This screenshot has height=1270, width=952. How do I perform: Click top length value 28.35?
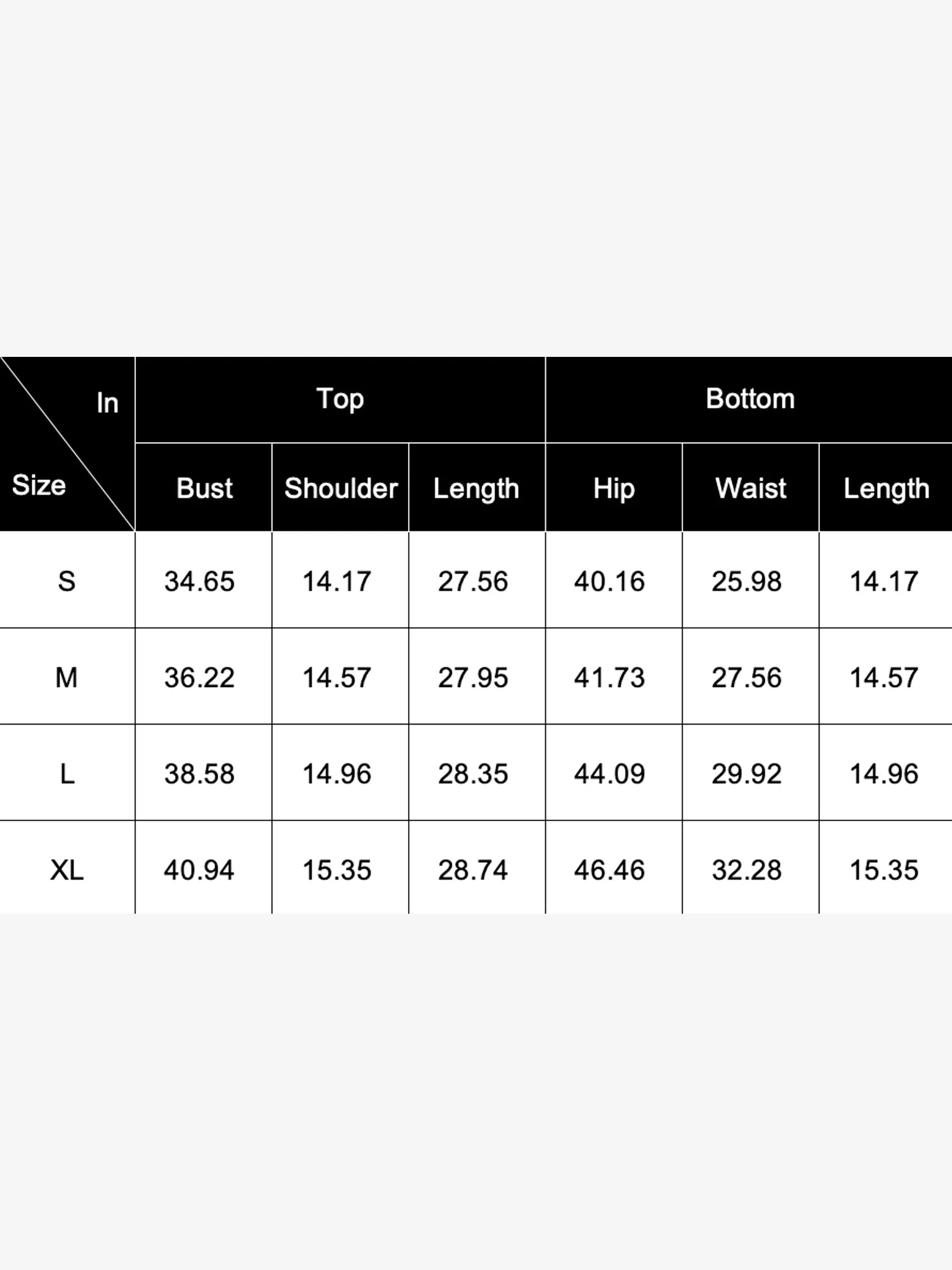473,774
